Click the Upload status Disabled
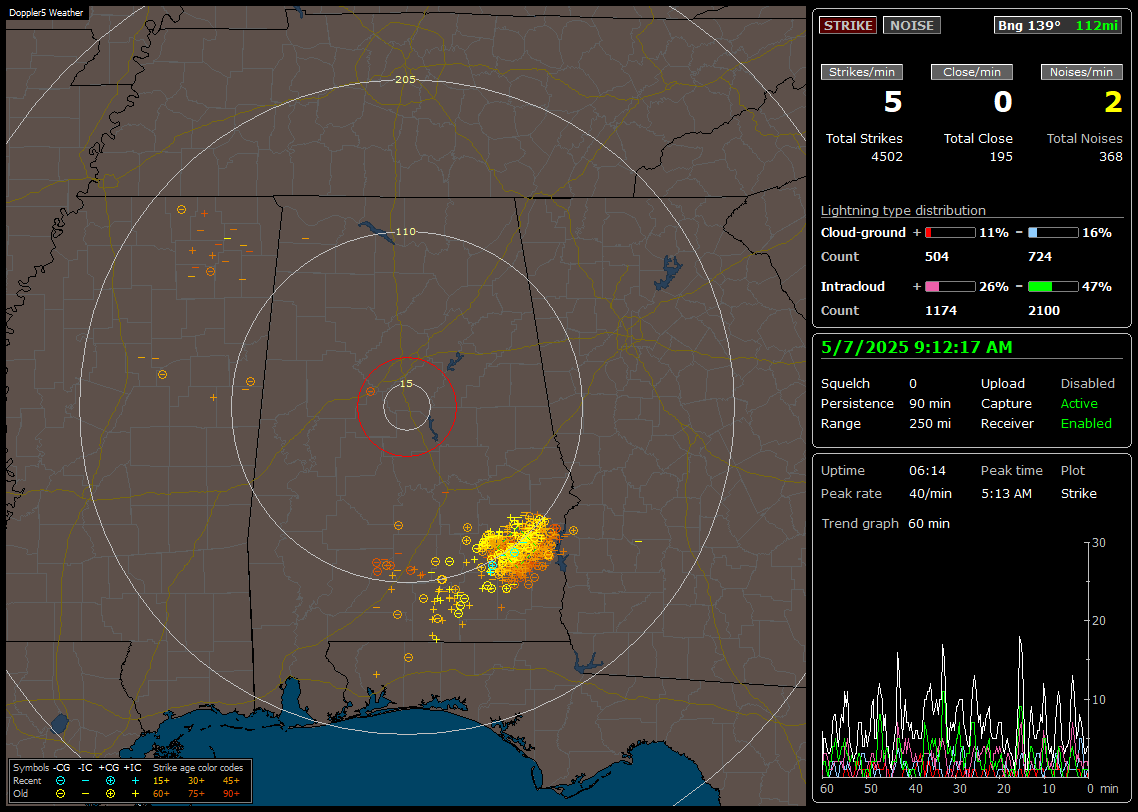Image resolution: width=1138 pixels, height=812 pixels. 1087,384
